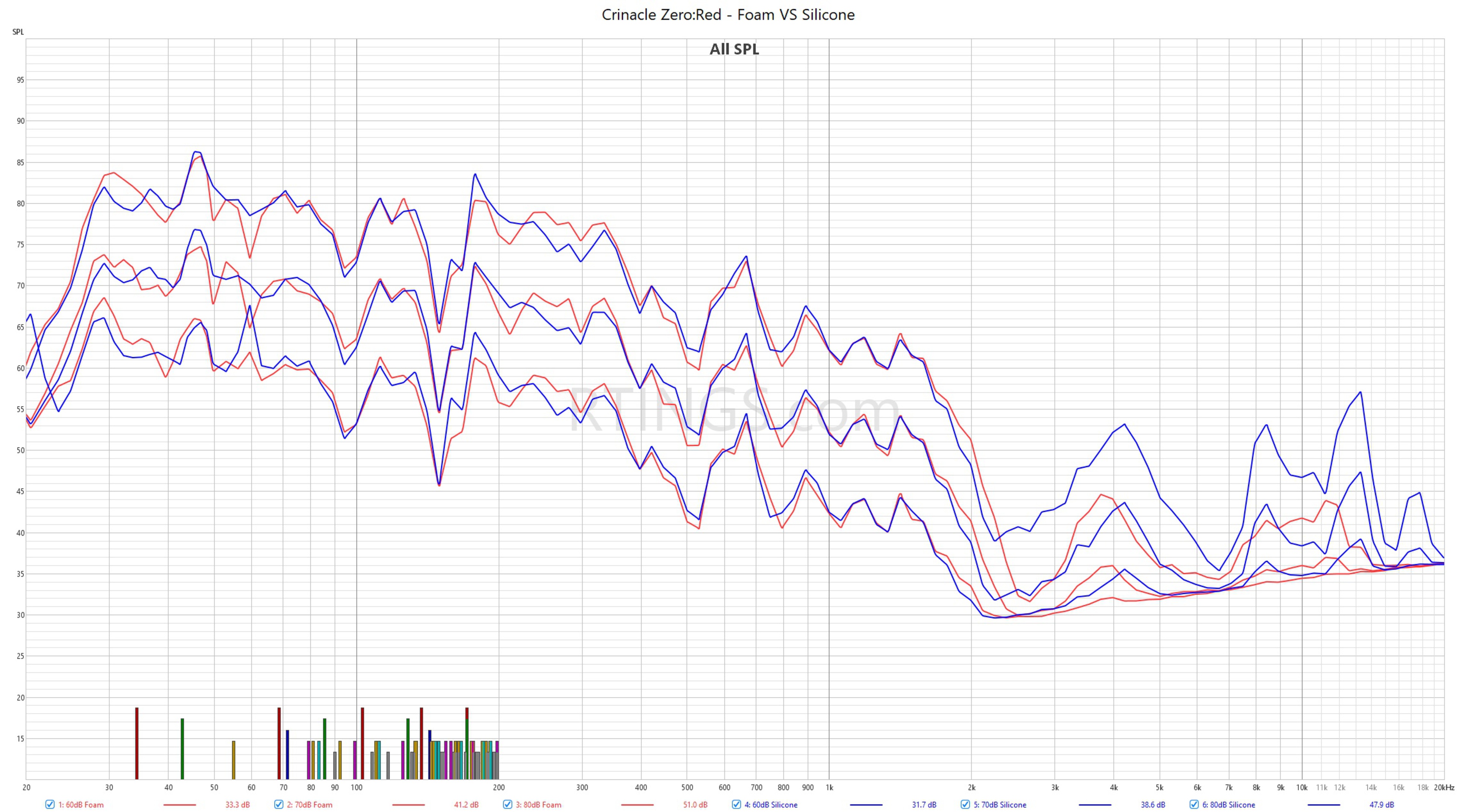Viewport: 1457px width, 812px height.
Task: Uncheck the 6: 80dB Silicone checkbox
Action: point(1194,805)
